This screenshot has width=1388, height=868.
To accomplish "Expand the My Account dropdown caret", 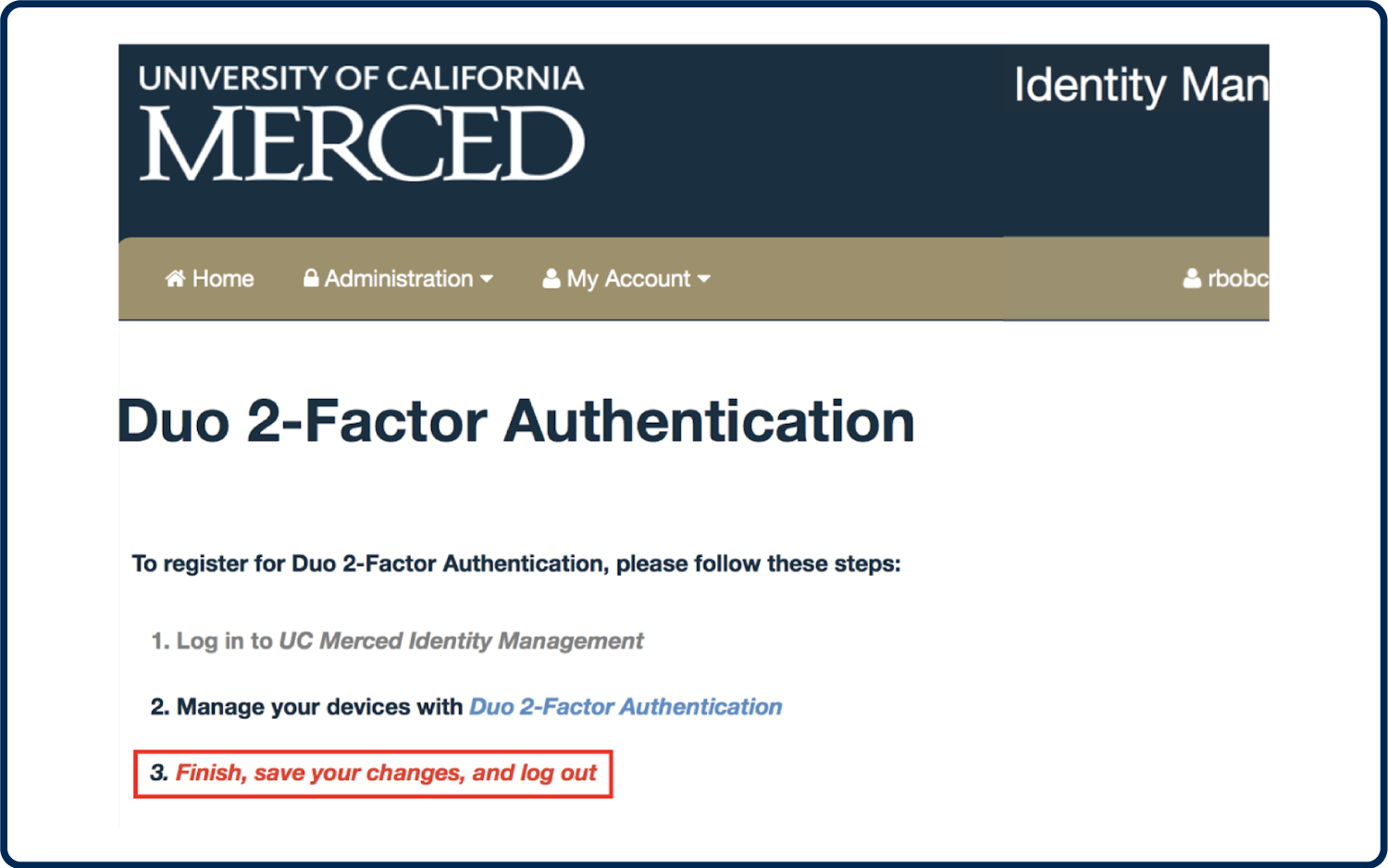I will point(703,279).
